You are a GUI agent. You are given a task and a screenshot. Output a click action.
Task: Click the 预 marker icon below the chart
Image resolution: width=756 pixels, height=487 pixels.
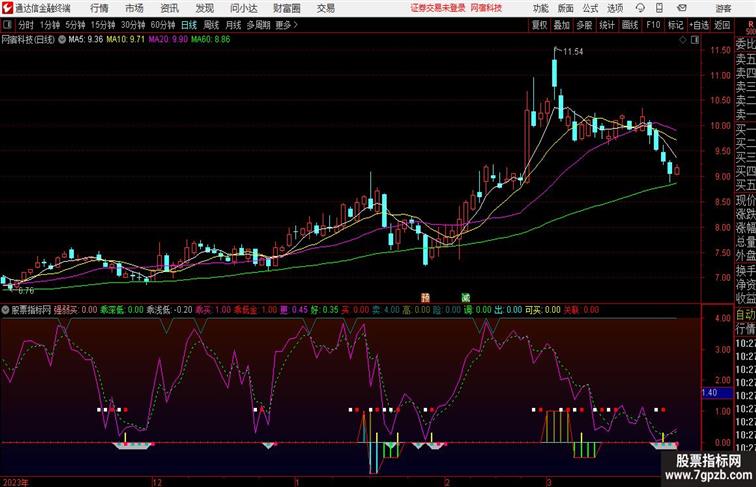tap(425, 297)
